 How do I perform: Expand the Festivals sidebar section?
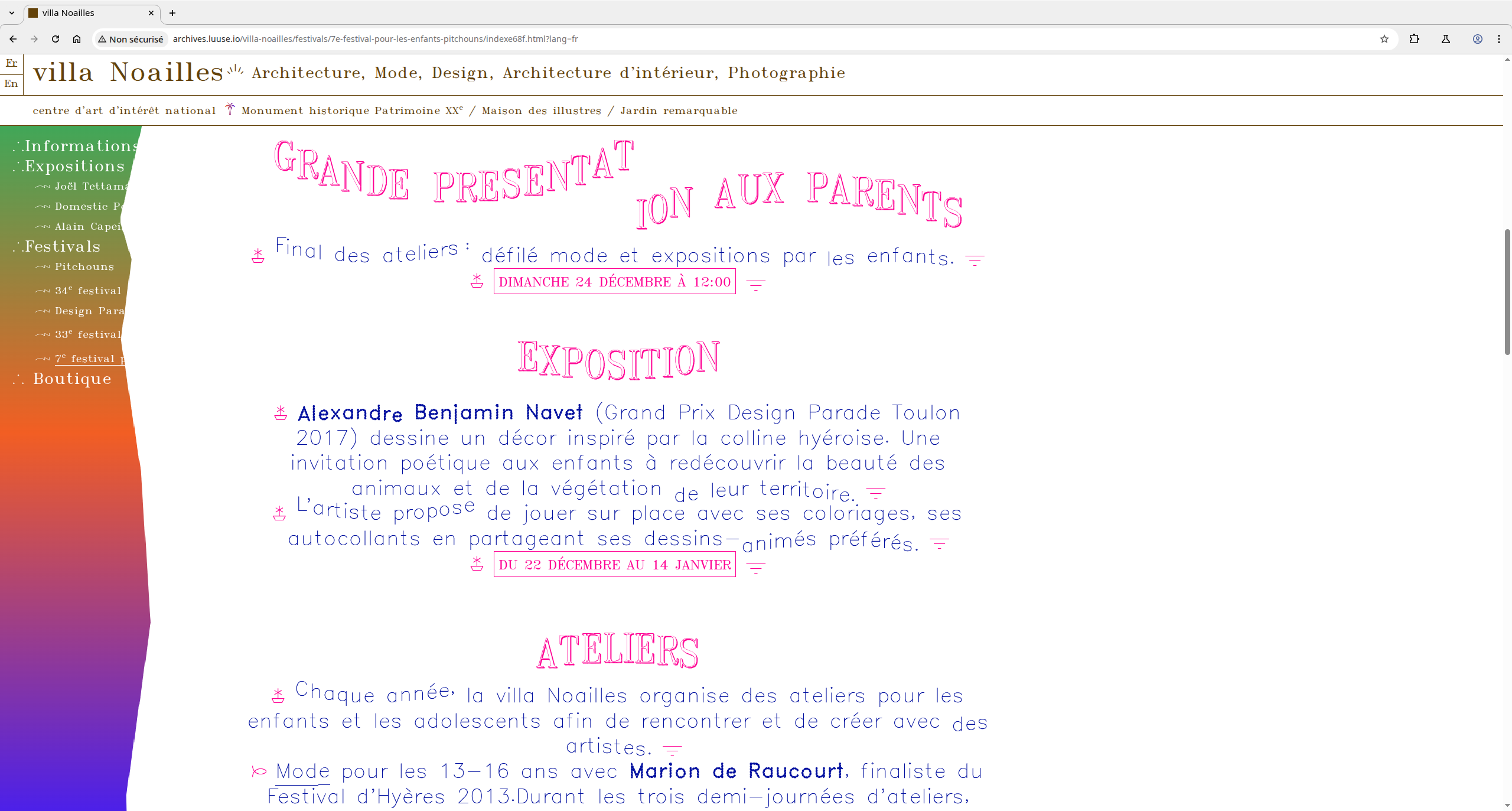(x=62, y=246)
